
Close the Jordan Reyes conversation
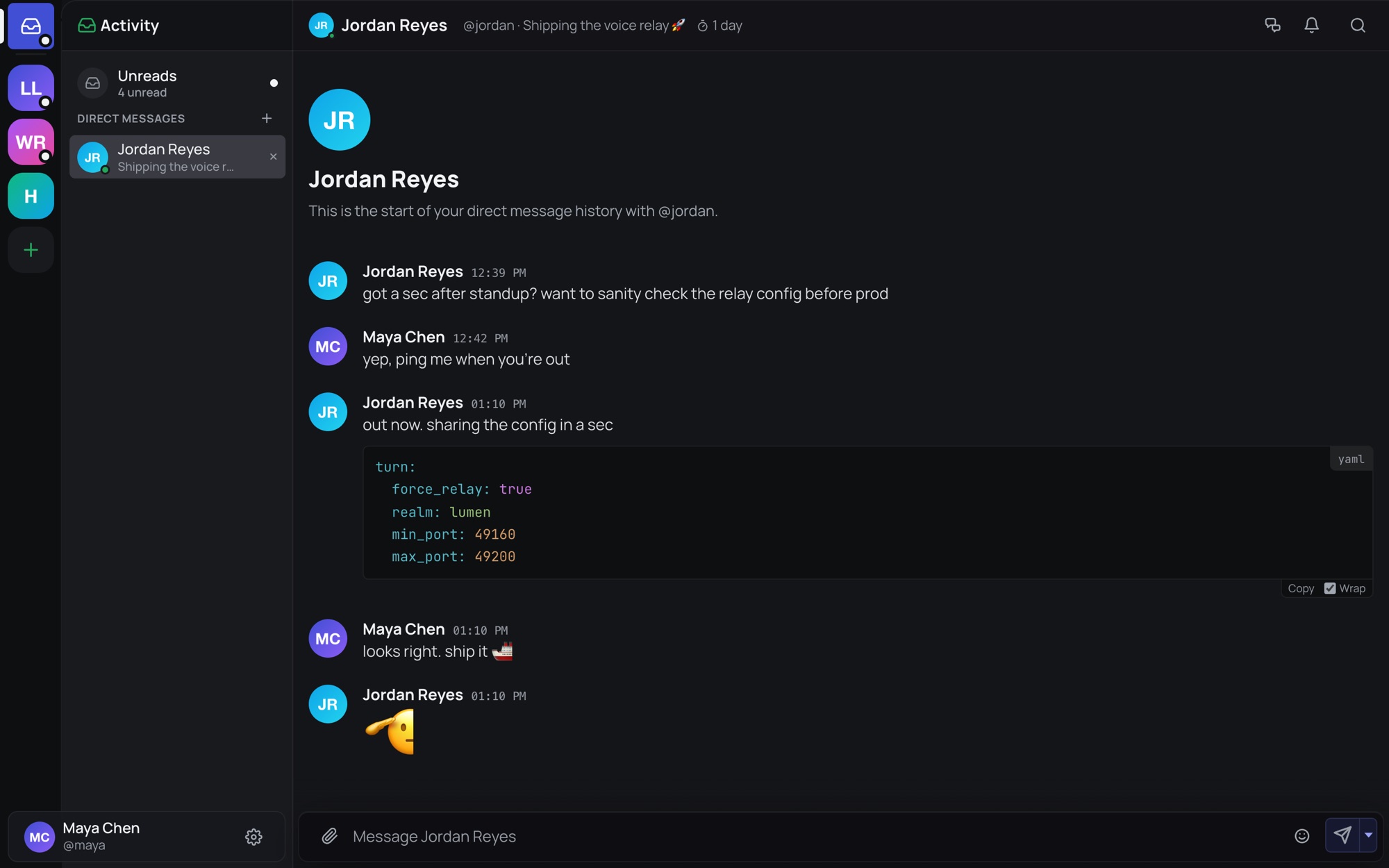[x=274, y=157]
